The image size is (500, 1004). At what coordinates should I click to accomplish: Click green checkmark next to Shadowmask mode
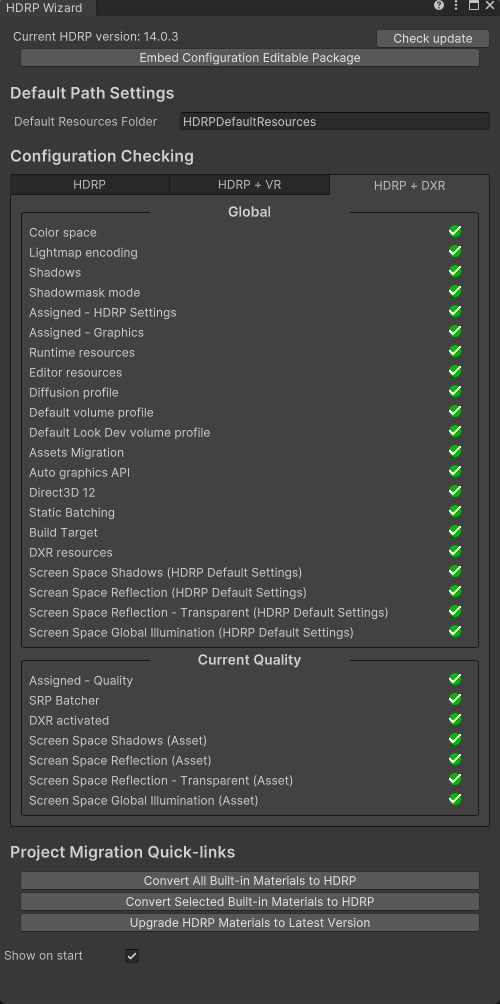tap(455, 291)
